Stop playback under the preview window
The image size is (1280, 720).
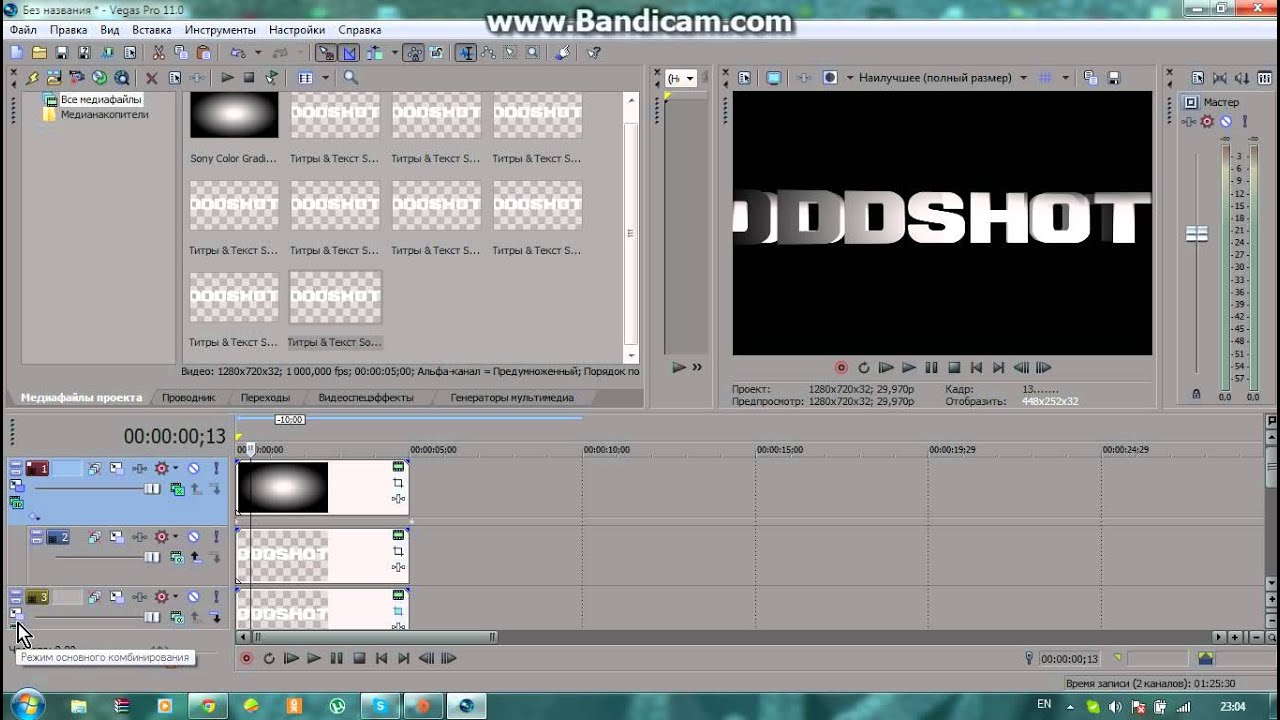click(x=954, y=368)
